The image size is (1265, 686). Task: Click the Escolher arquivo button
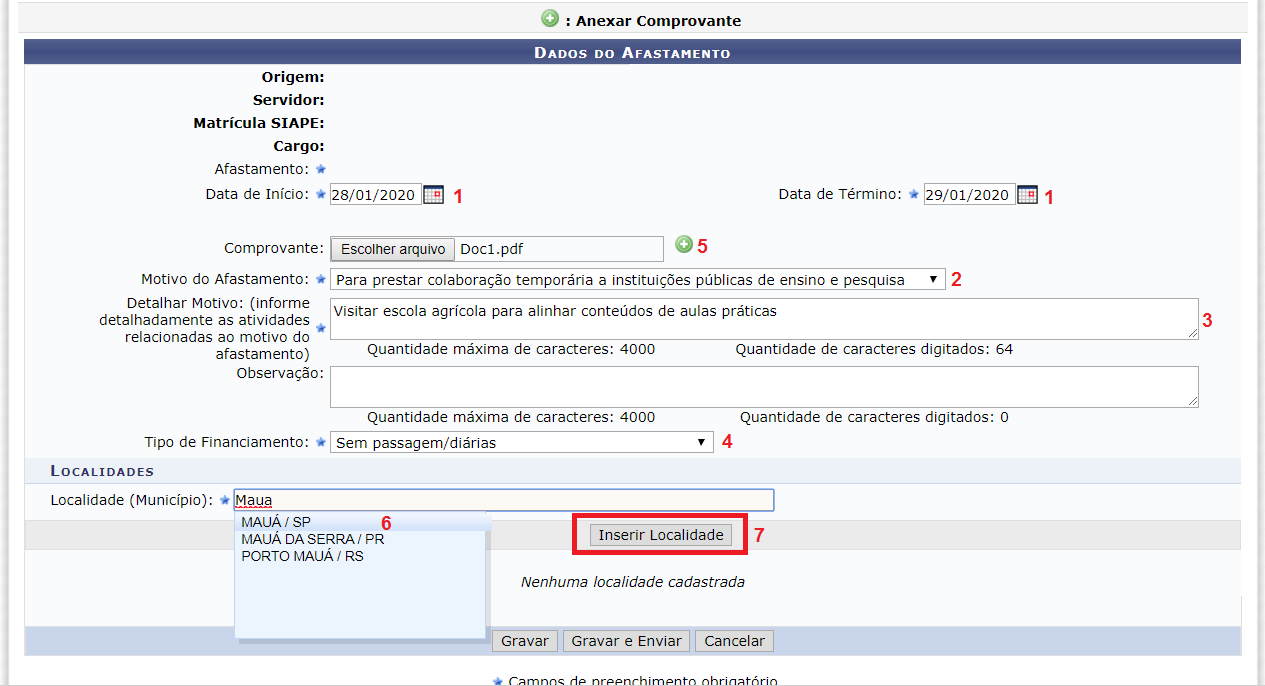(x=393, y=249)
